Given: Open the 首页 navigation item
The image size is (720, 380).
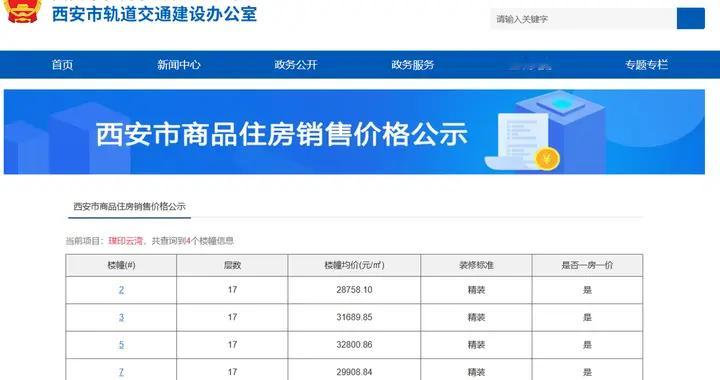Looking at the screenshot, I should (x=62, y=65).
